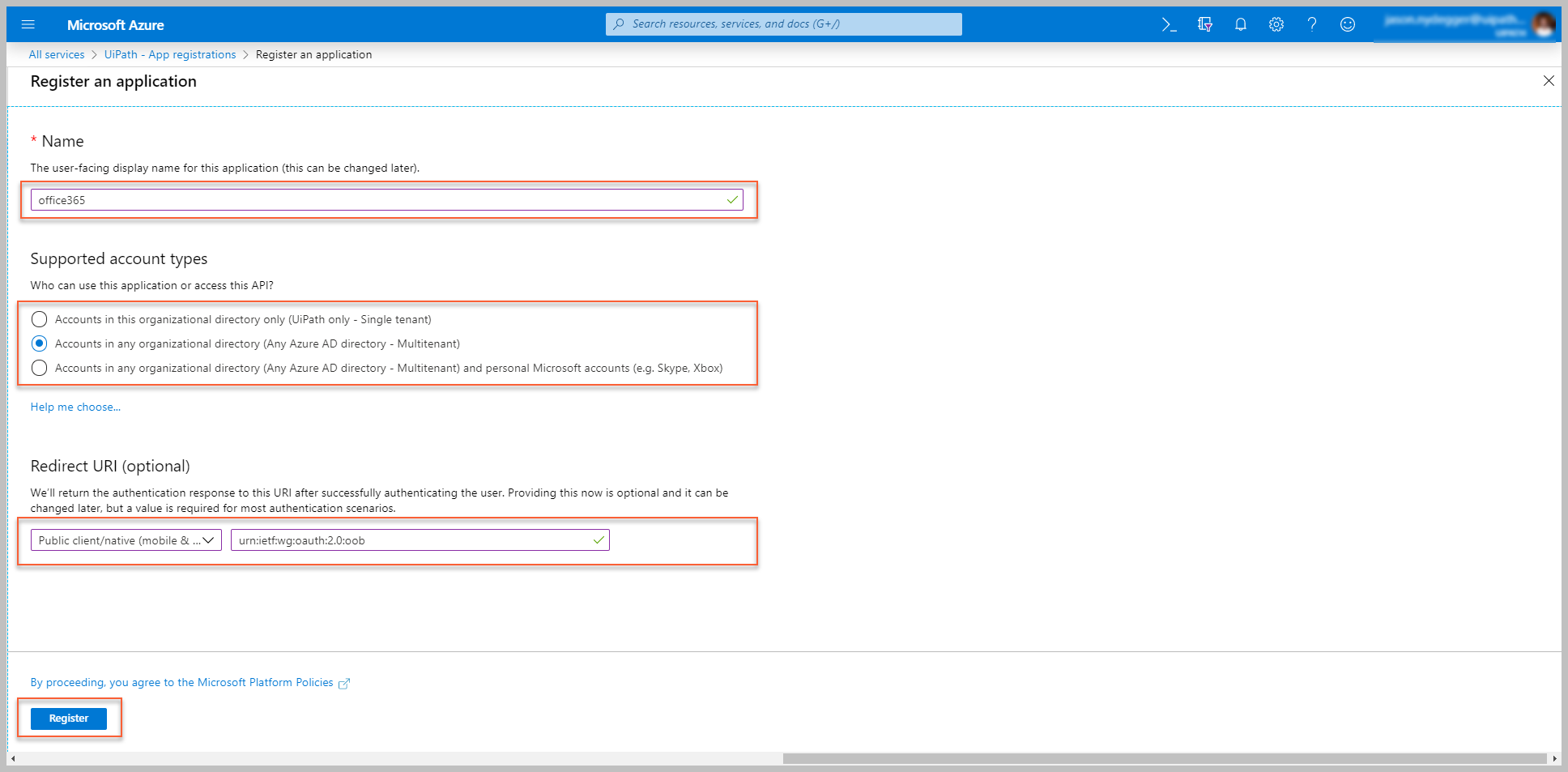Viewport: 1568px width, 772px height.
Task: Click the Register an application breadcrumb text
Action: tap(314, 54)
